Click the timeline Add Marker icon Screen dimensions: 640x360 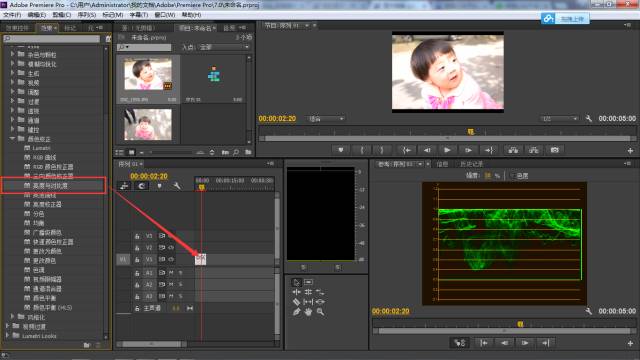coord(159,186)
